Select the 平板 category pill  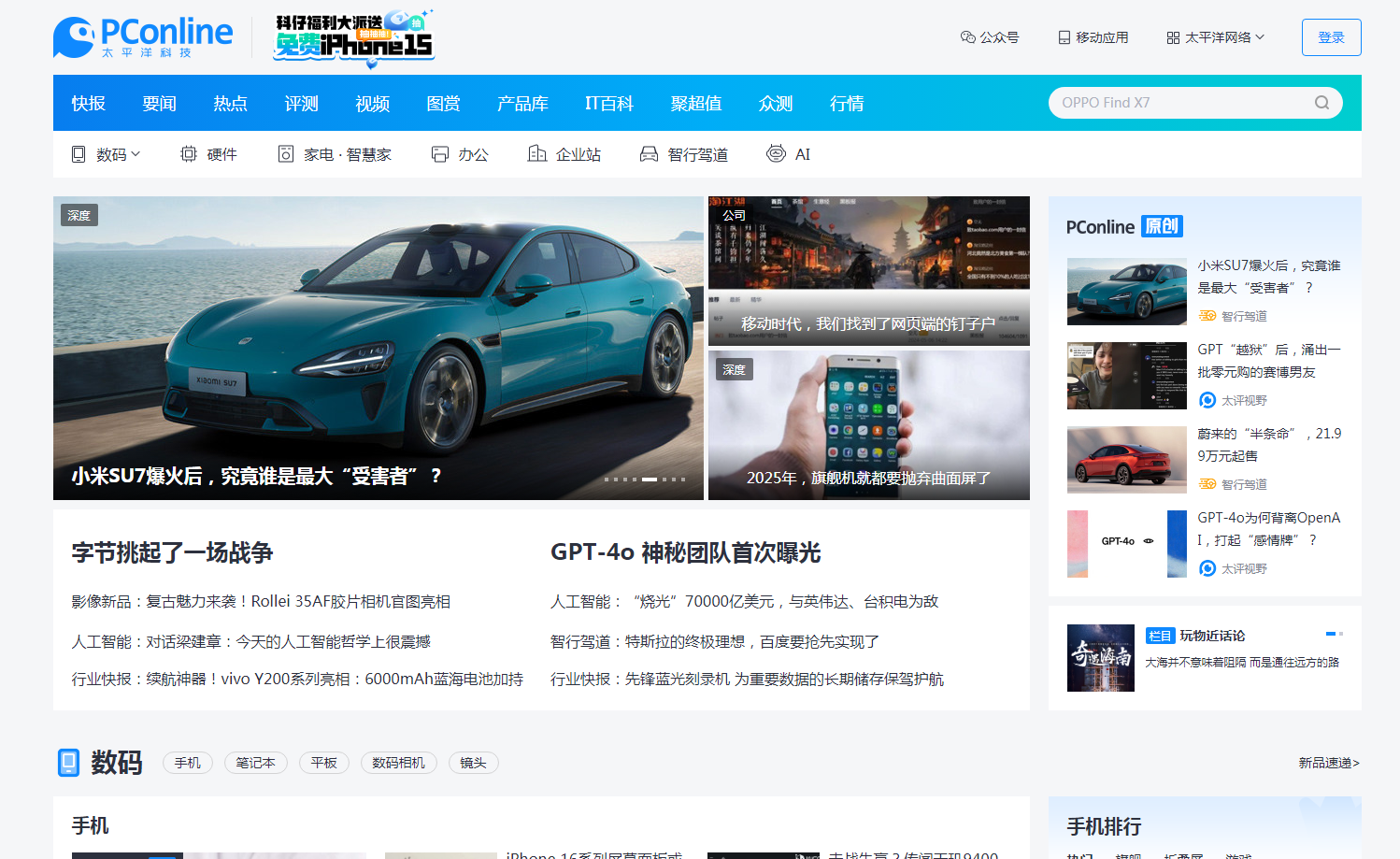[x=324, y=763]
